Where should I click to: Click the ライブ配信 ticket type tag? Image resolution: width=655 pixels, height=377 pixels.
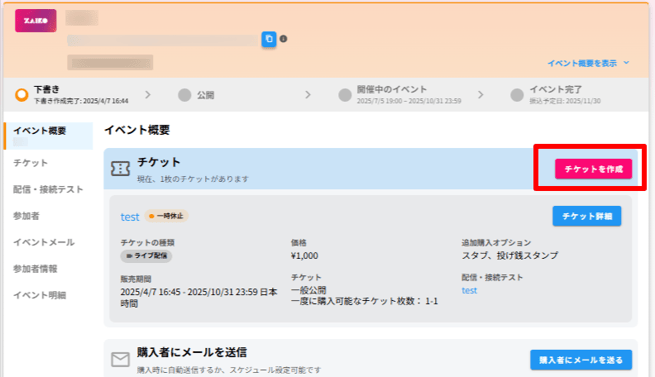click(x=146, y=256)
